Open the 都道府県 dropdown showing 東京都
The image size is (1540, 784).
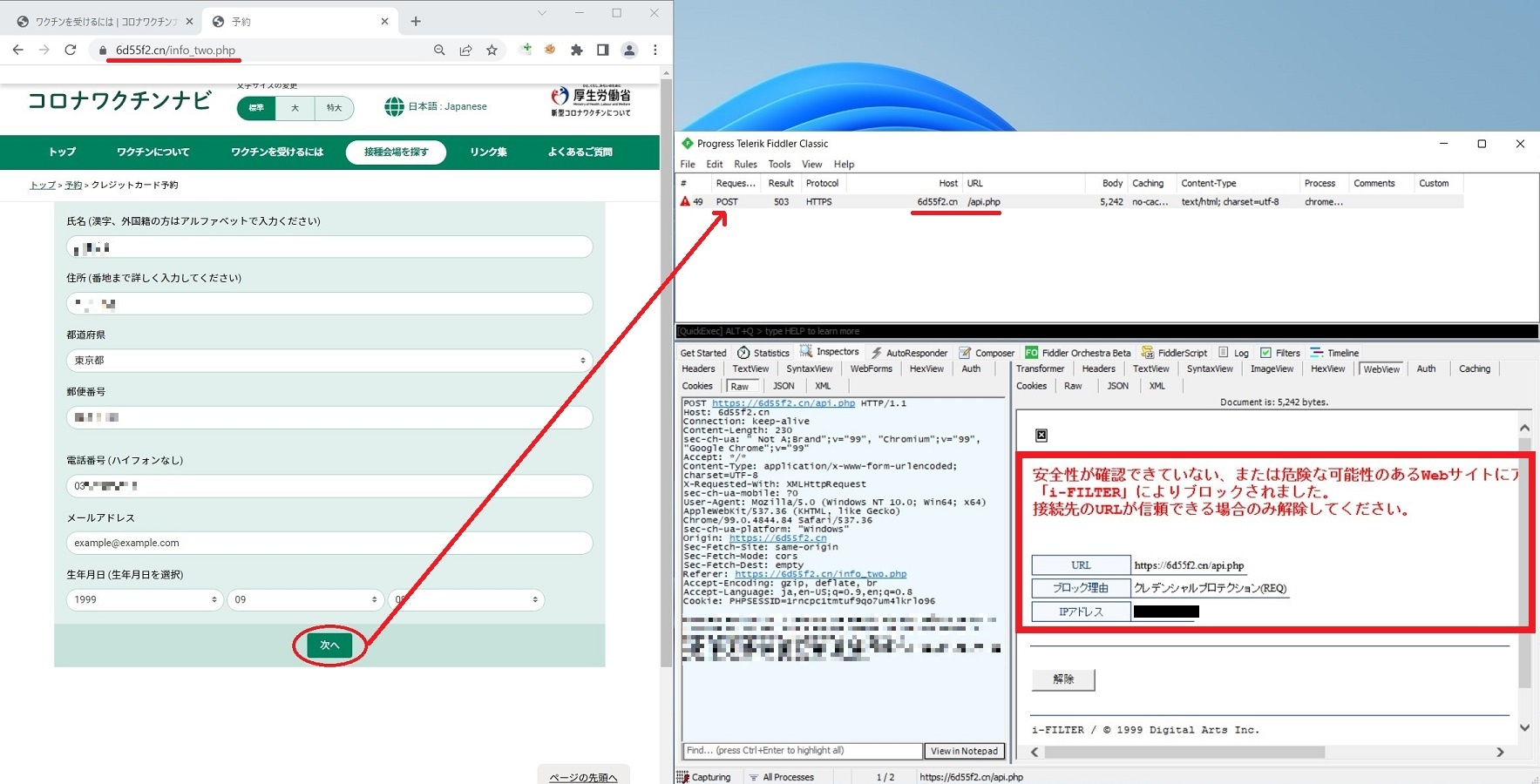coord(329,361)
